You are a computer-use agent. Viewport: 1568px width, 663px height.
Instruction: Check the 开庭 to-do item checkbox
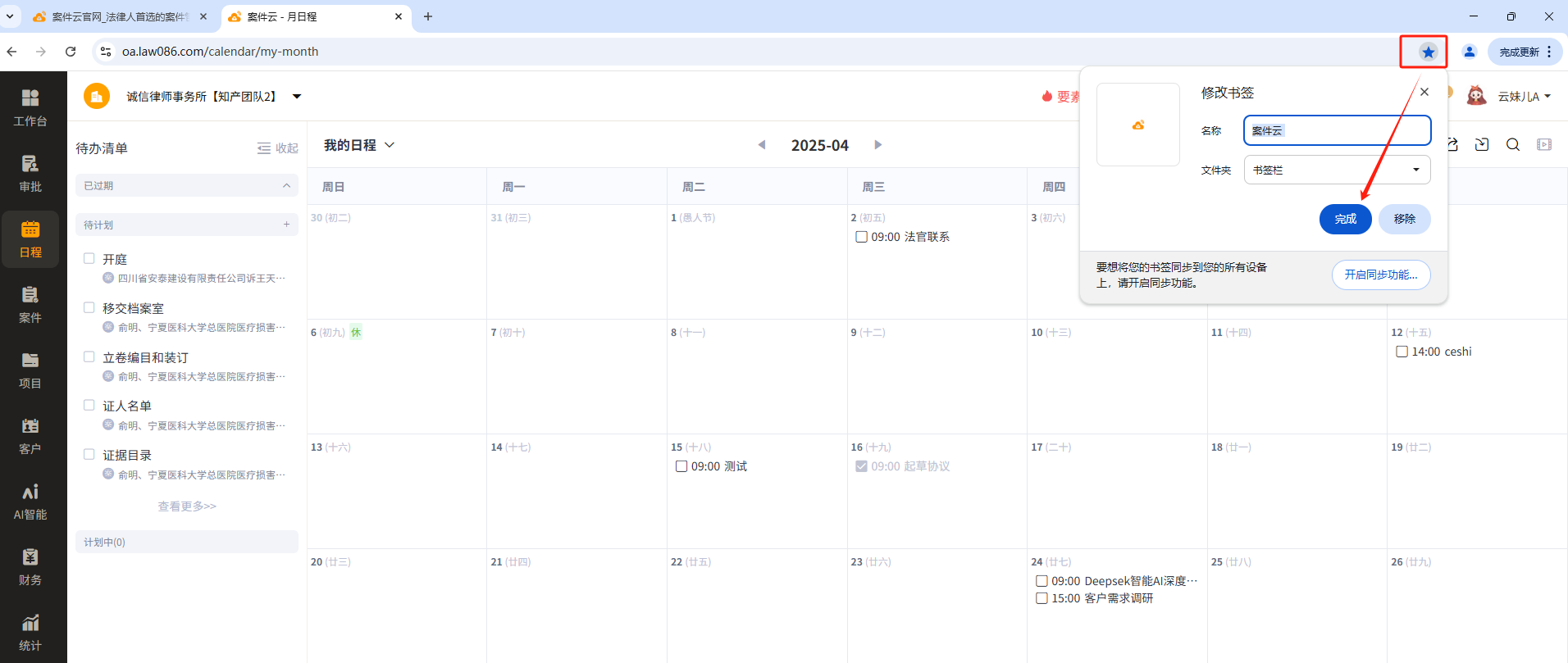89,259
